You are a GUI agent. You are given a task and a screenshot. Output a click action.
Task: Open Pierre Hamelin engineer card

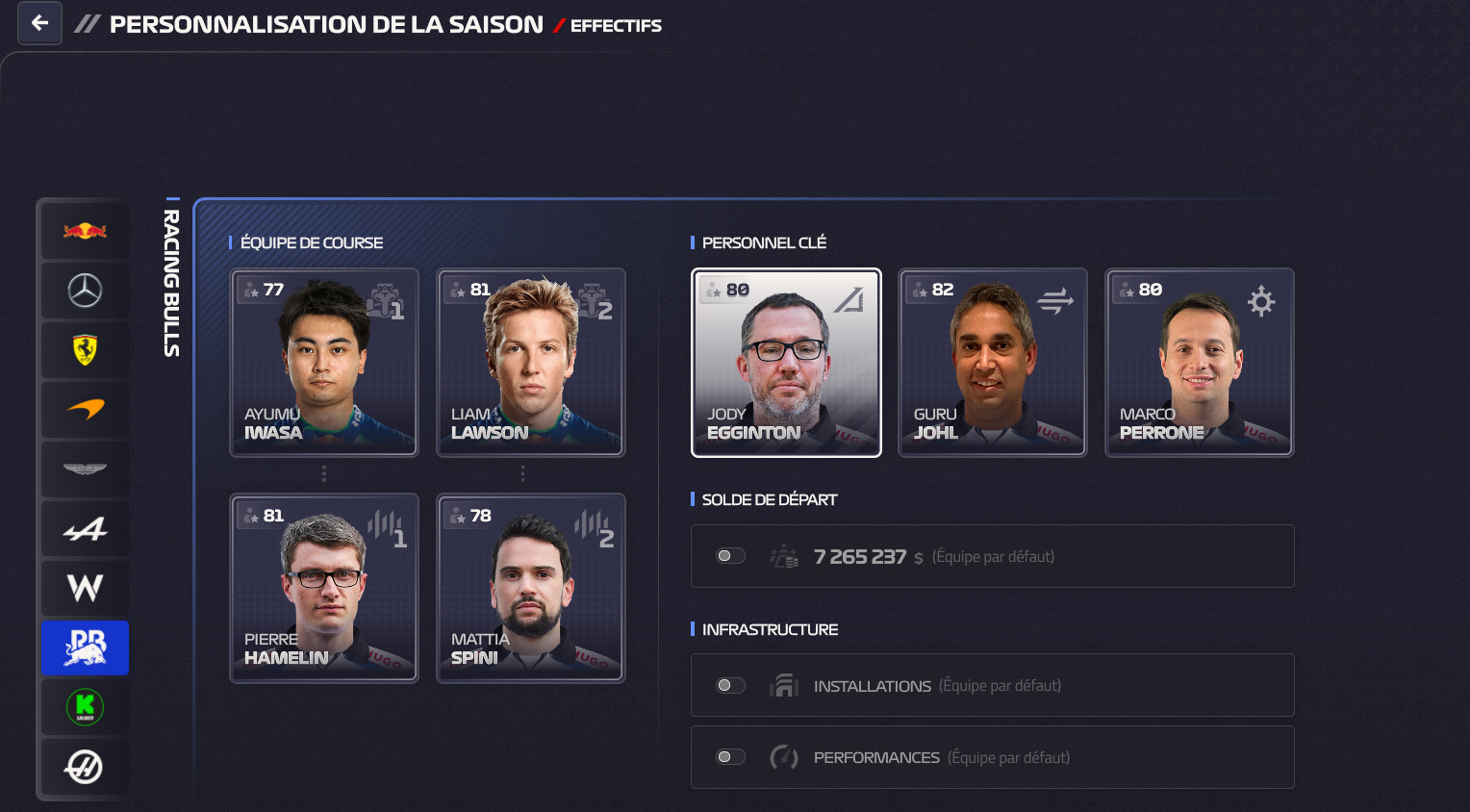point(324,589)
